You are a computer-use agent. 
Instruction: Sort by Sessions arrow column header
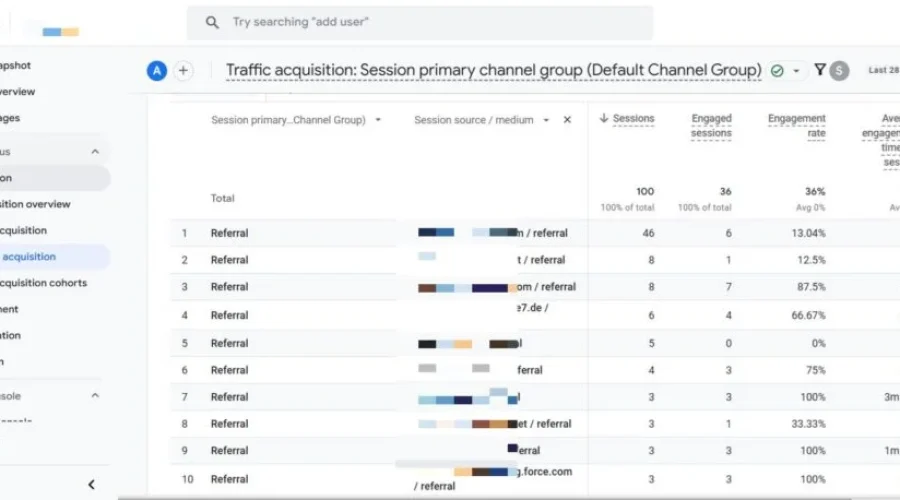coord(627,118)
